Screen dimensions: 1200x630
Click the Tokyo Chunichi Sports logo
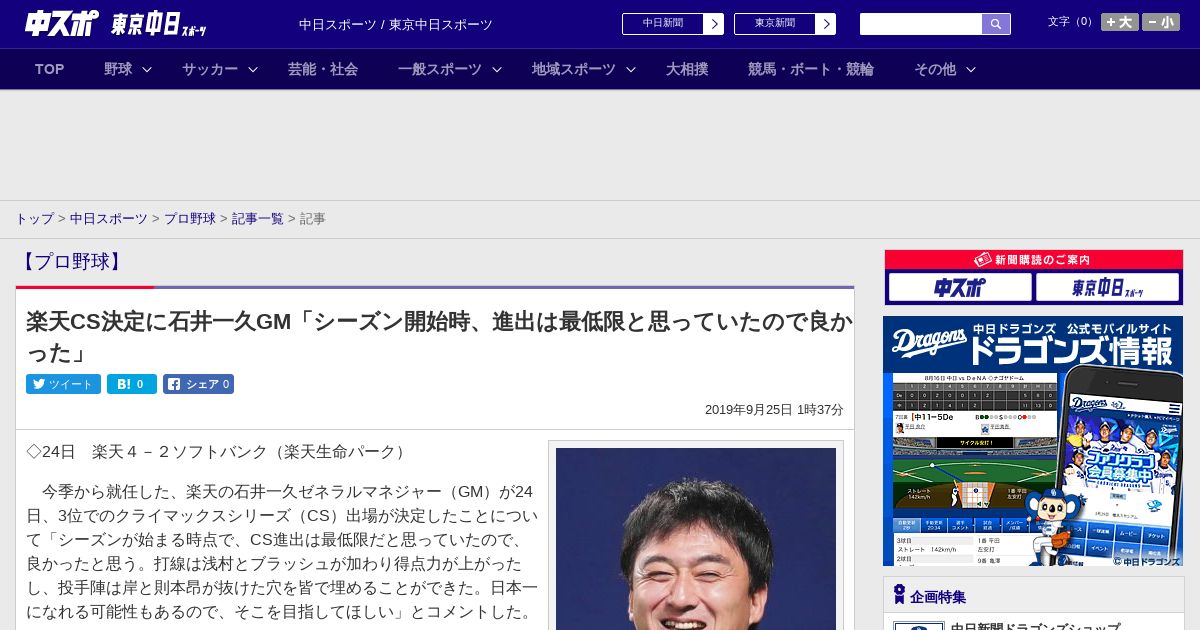159,24
